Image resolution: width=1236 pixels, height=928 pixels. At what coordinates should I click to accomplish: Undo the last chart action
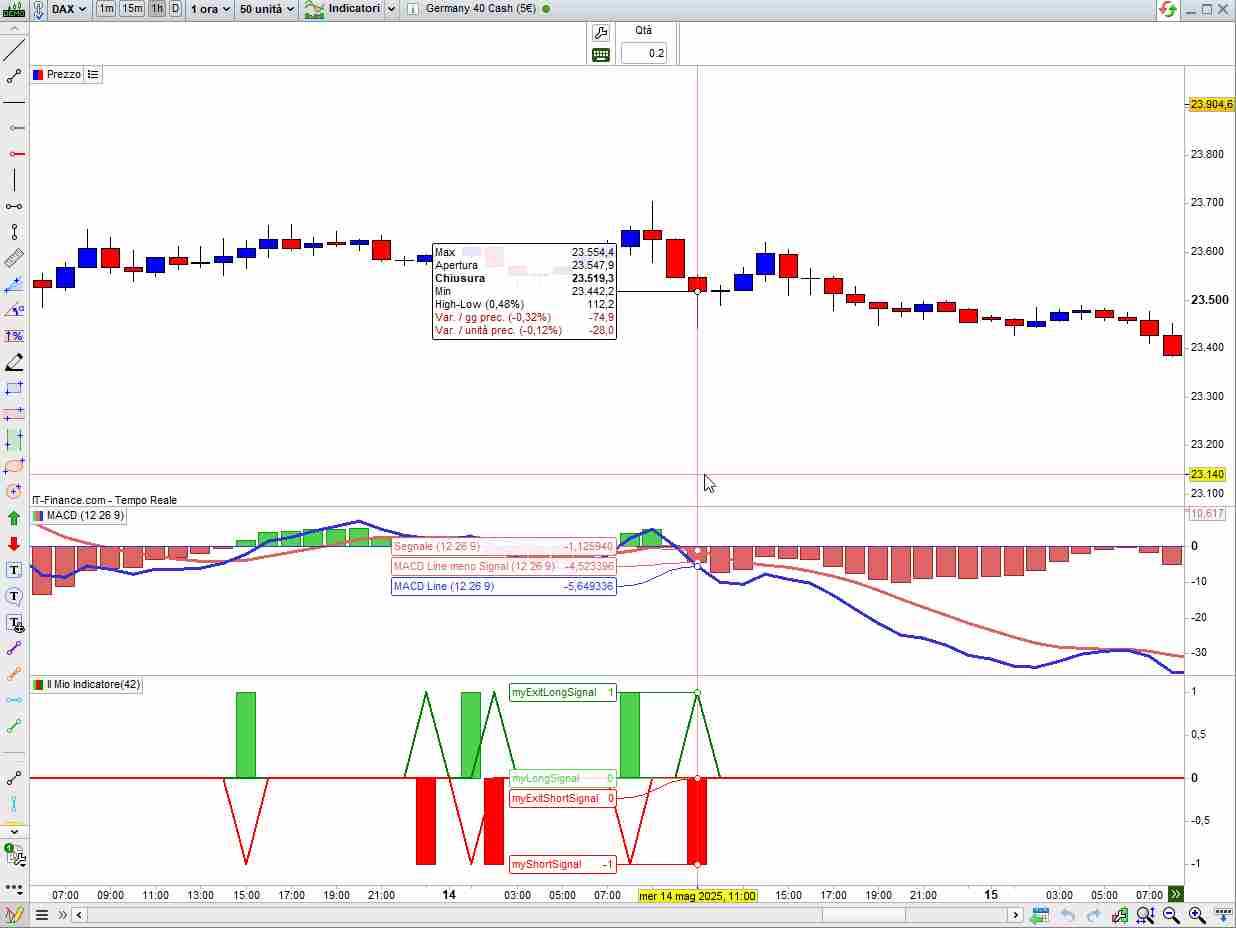1067,915
